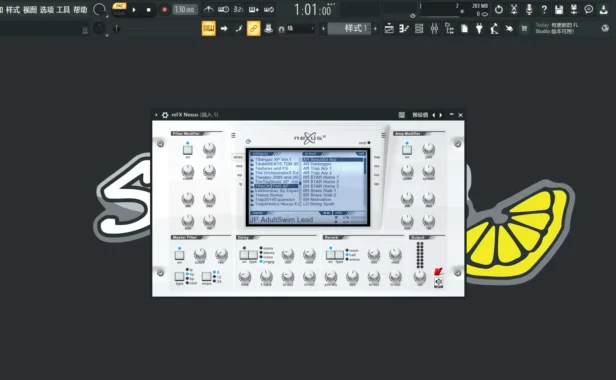This screenshot has height=380, width=616.
Task: Save project using the floppy disk icon
Action: [559, 9]
